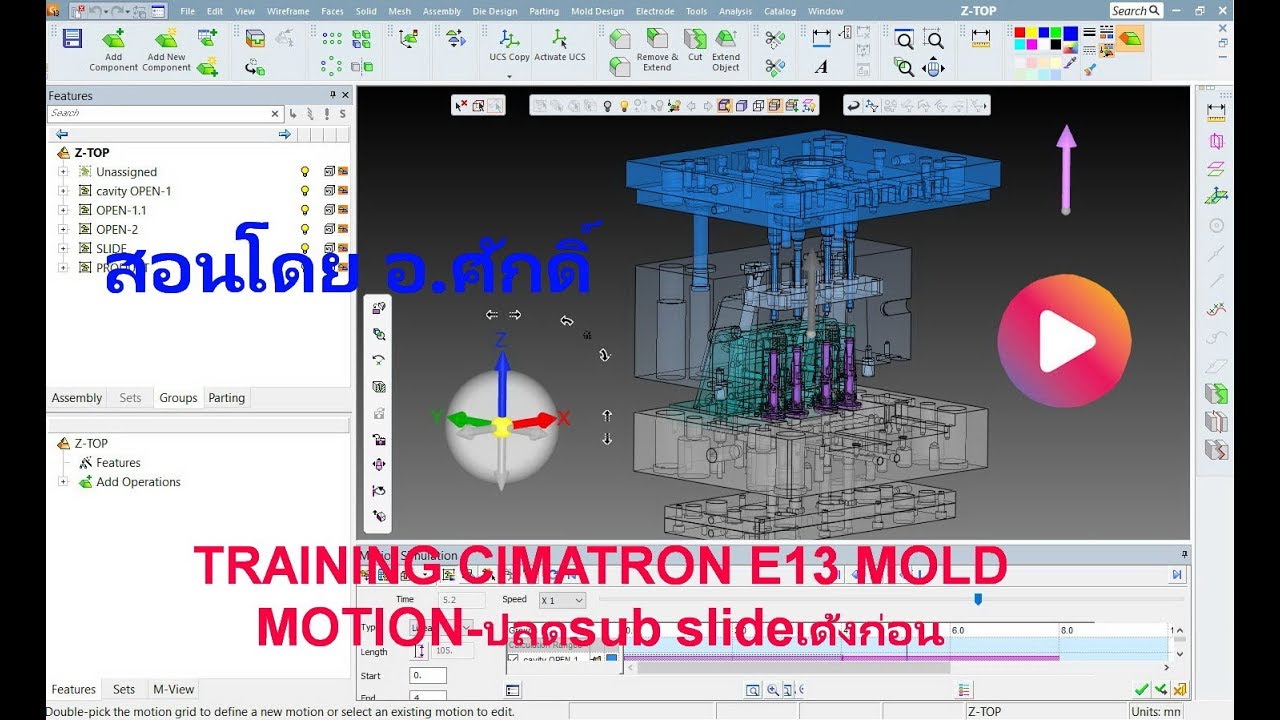Image resolution: width=1280 pixels, height=720 pixels.
Task: Open the Mold Design menu
Action: 597,11
